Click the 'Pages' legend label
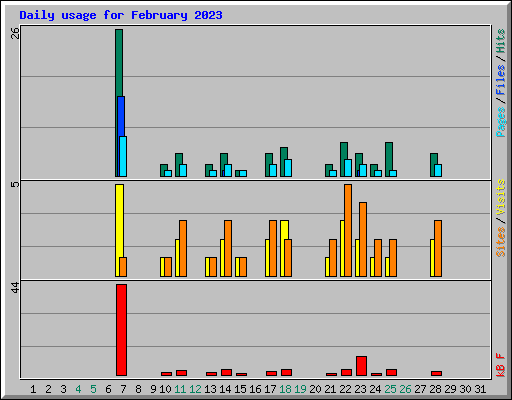This screenshot has width=512, height=400. 500,122
